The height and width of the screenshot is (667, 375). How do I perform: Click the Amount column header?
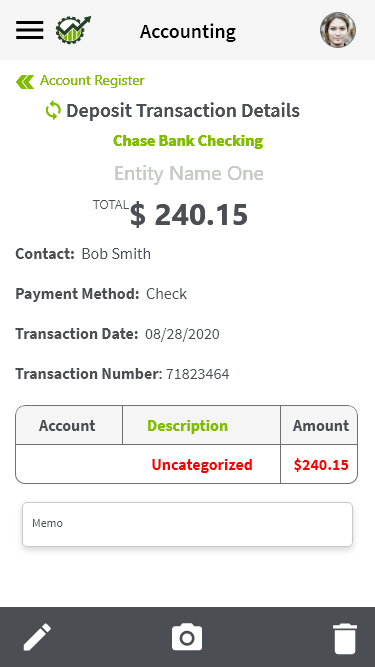(321, 426)
